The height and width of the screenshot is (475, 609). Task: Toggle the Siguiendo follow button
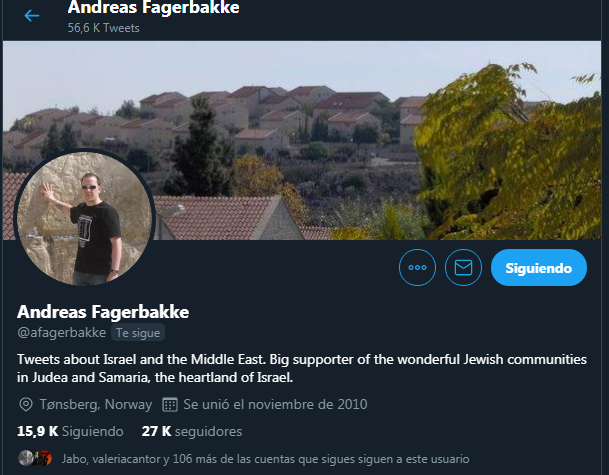click(x=539, y=268)
